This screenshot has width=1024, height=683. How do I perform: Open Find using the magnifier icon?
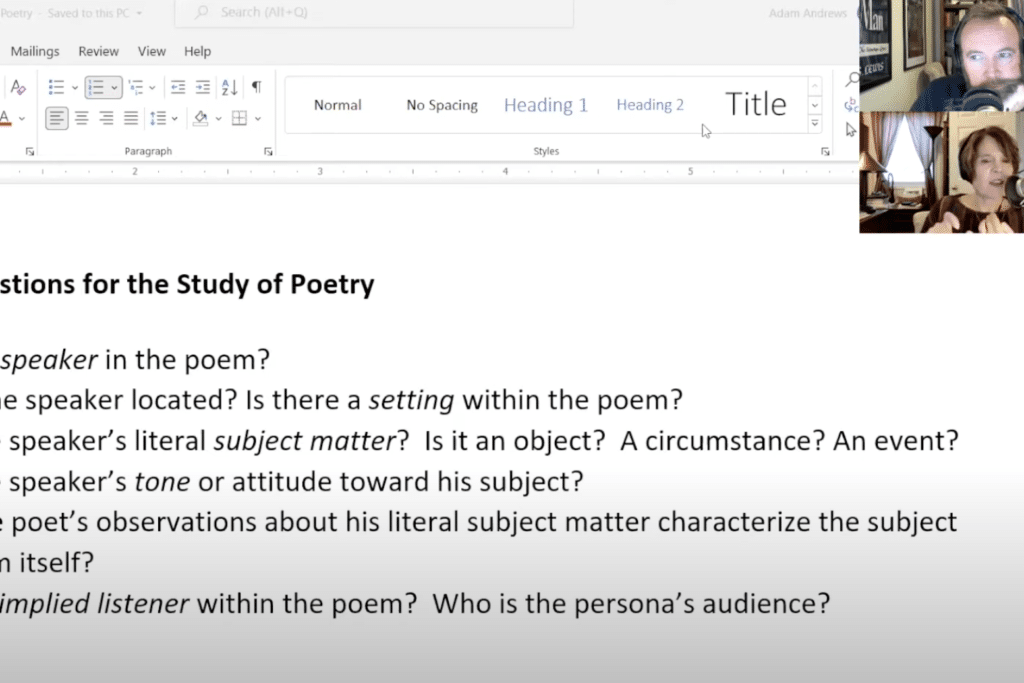click(x=851, y=78)
